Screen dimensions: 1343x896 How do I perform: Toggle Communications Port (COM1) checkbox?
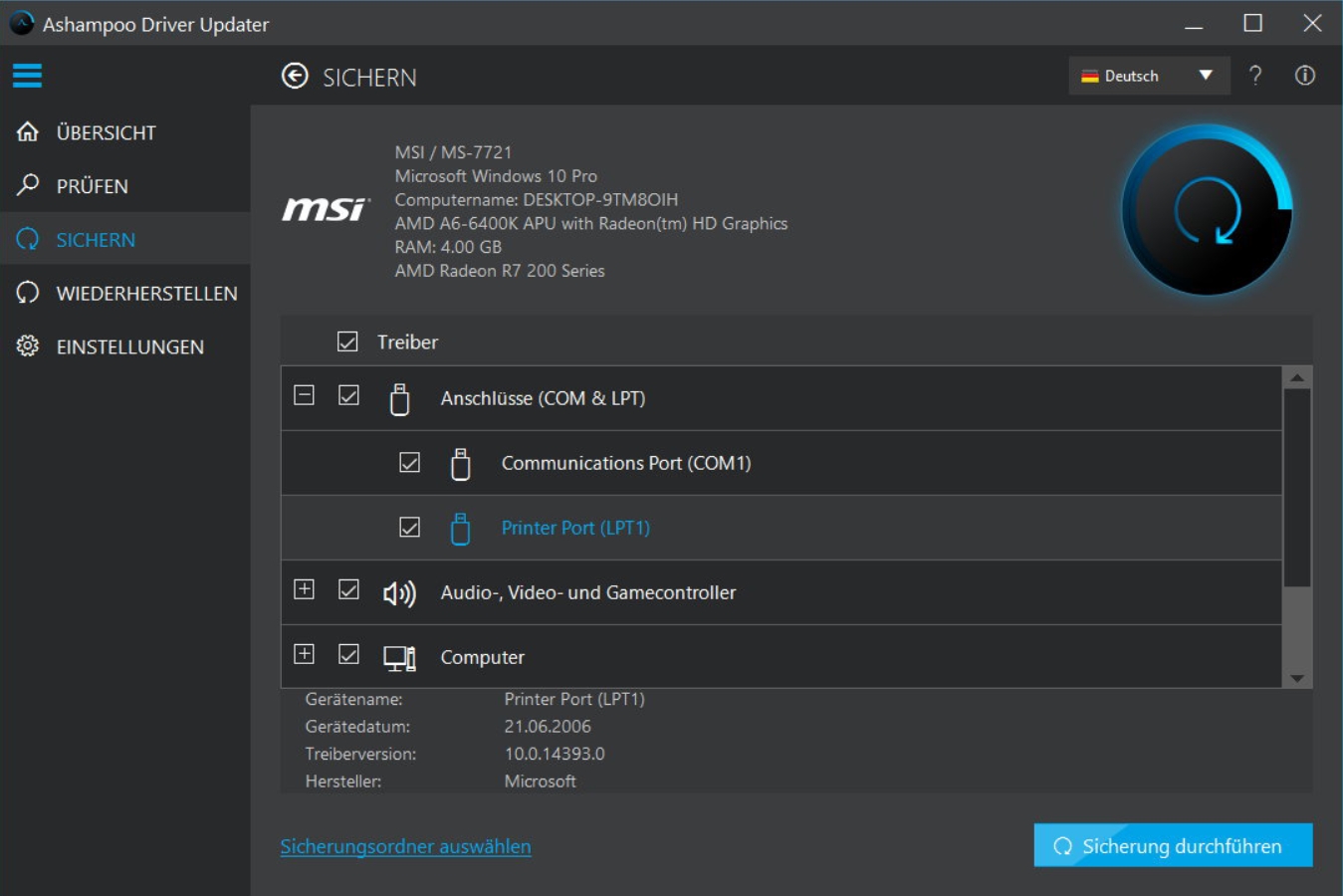409,463
